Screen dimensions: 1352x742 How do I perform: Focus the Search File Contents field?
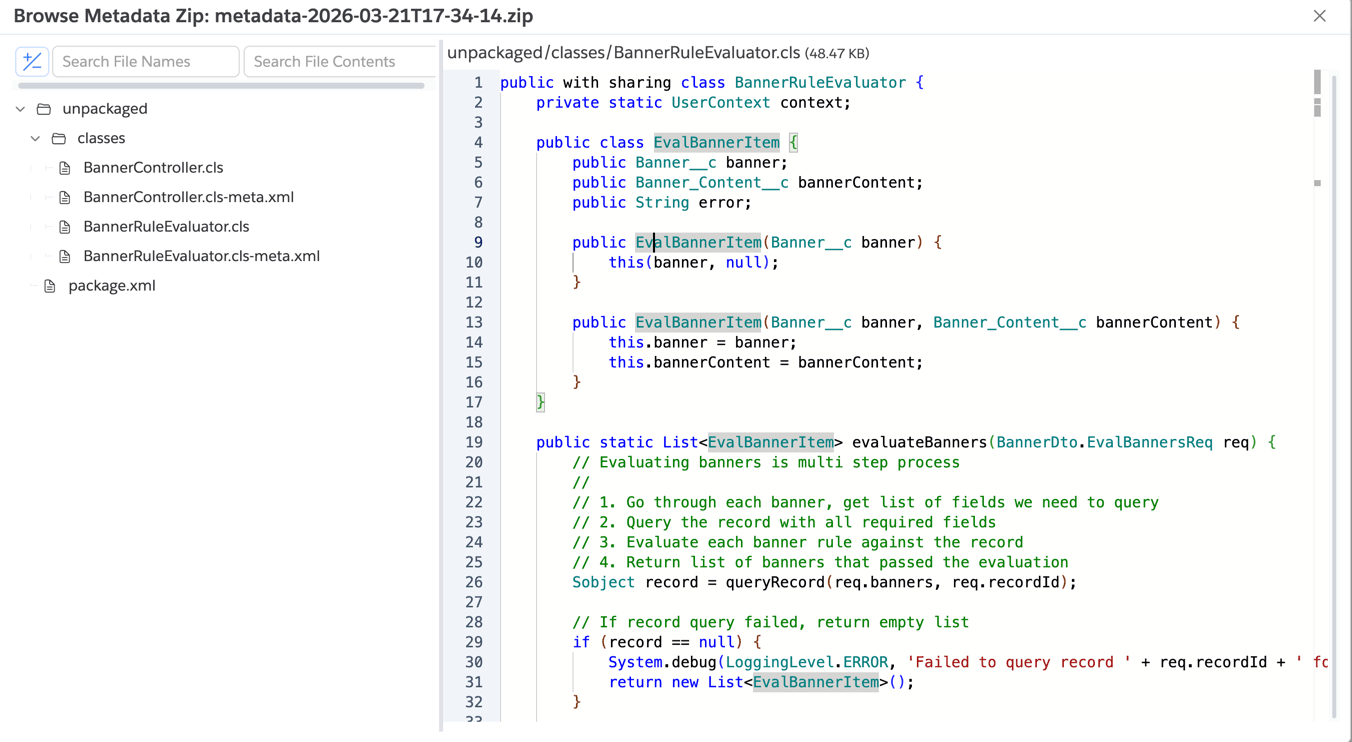pos(340,61)
